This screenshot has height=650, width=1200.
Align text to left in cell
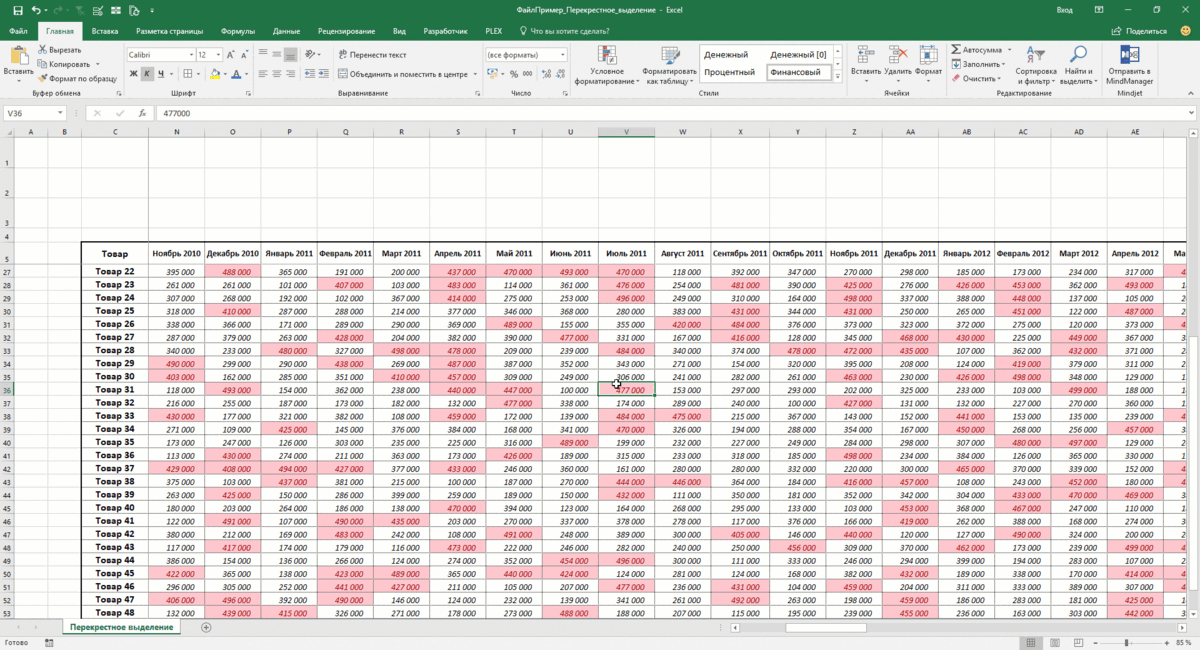(x=263, y=74)
